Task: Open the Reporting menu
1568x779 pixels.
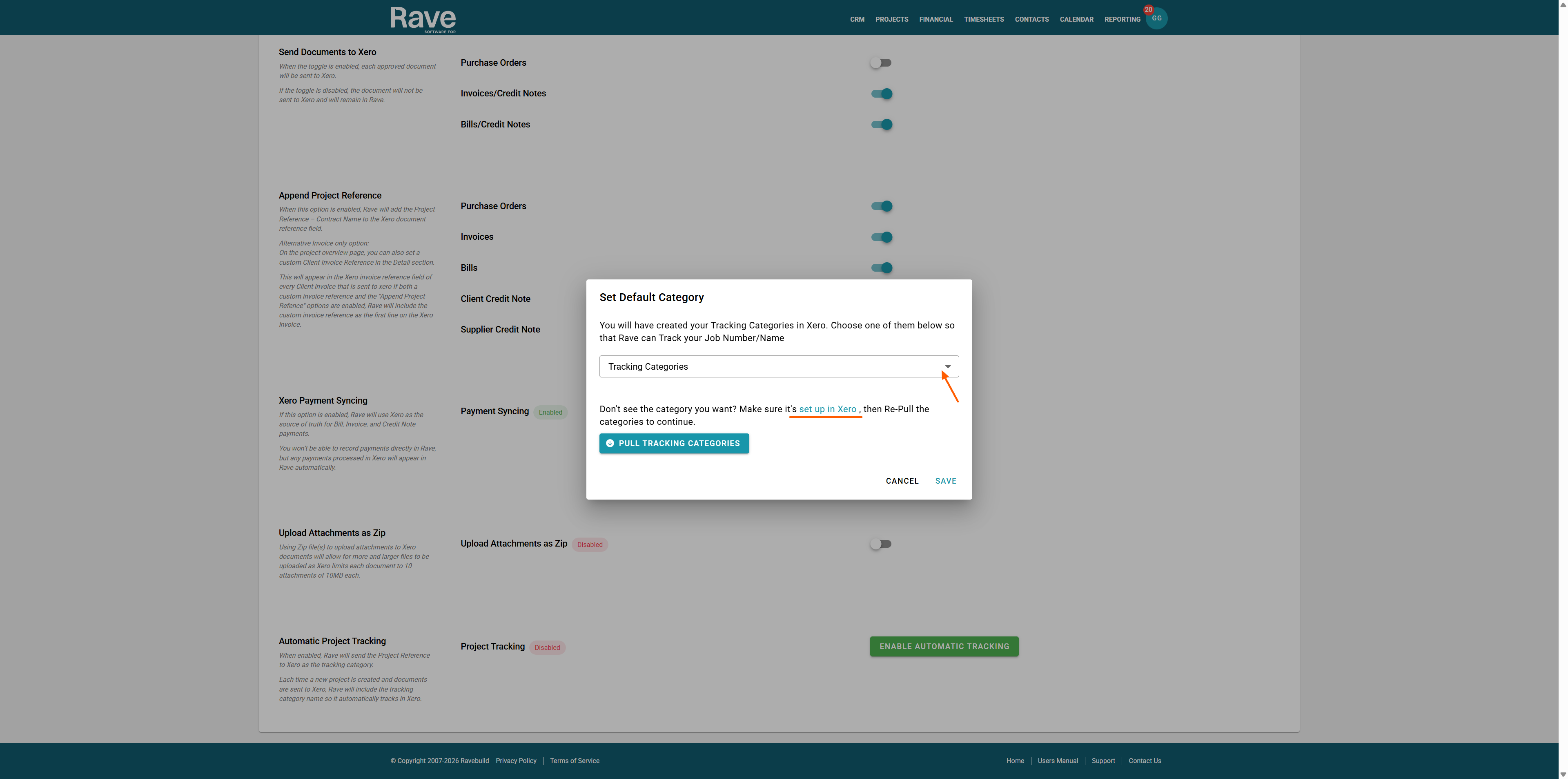Action: (x=1122, y=20)
